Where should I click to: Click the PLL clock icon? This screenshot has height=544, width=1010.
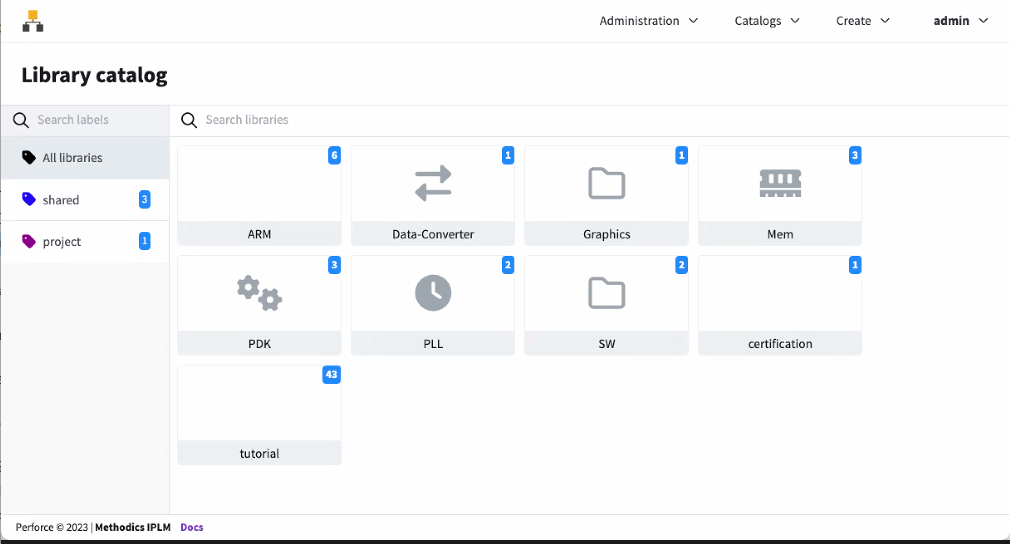coord(433,293)
